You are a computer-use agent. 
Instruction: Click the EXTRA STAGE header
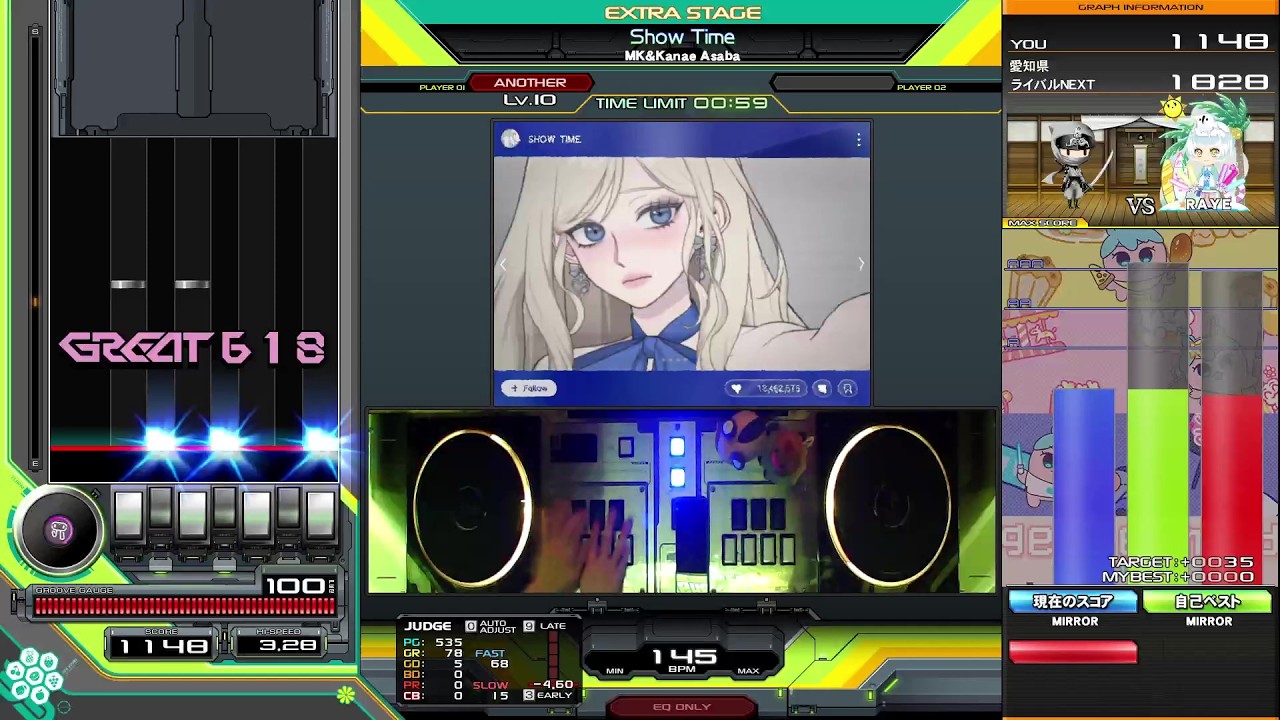(x=683, y=12)
